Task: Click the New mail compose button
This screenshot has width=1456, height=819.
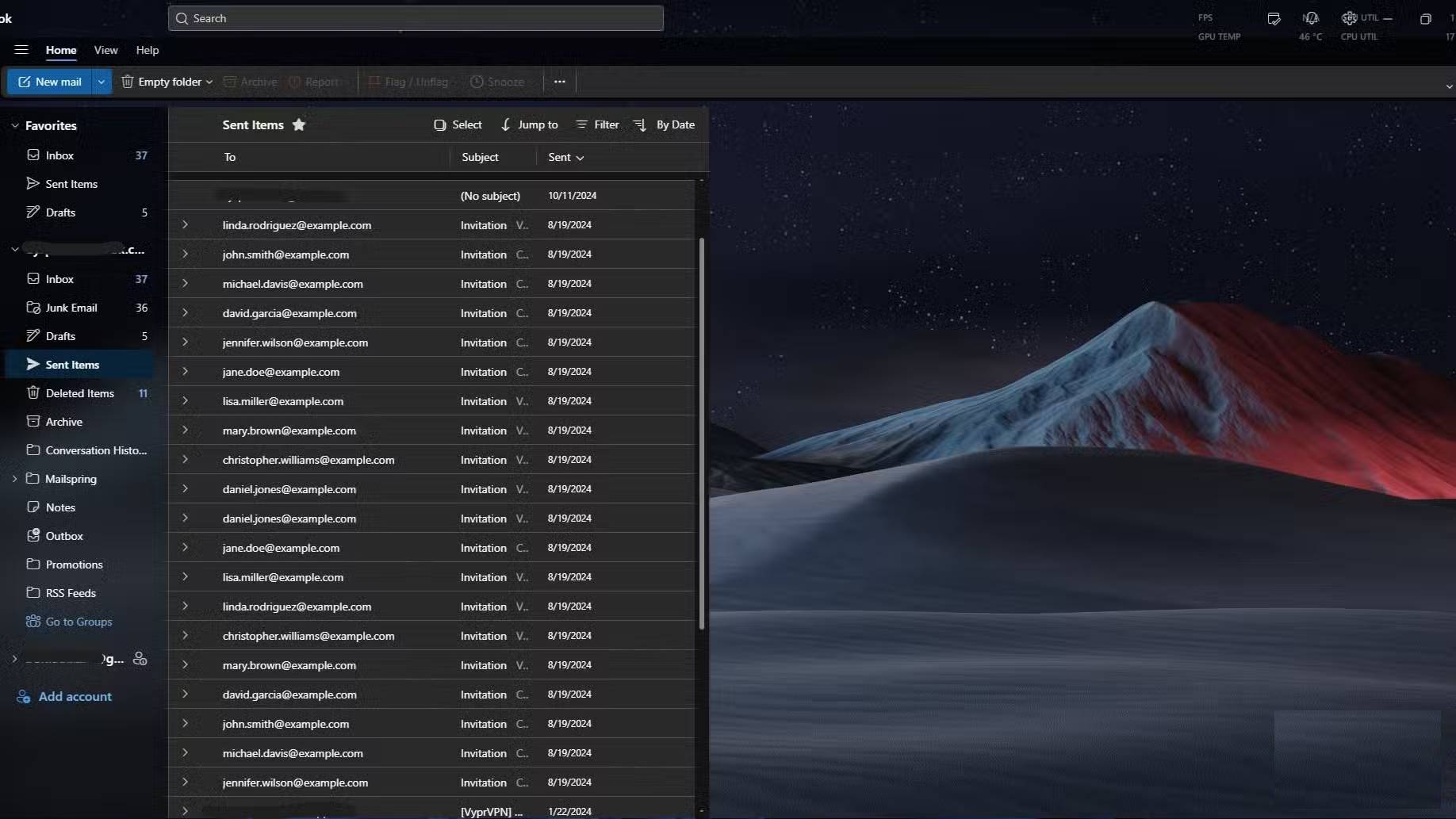Action: (x=49, y=82)
